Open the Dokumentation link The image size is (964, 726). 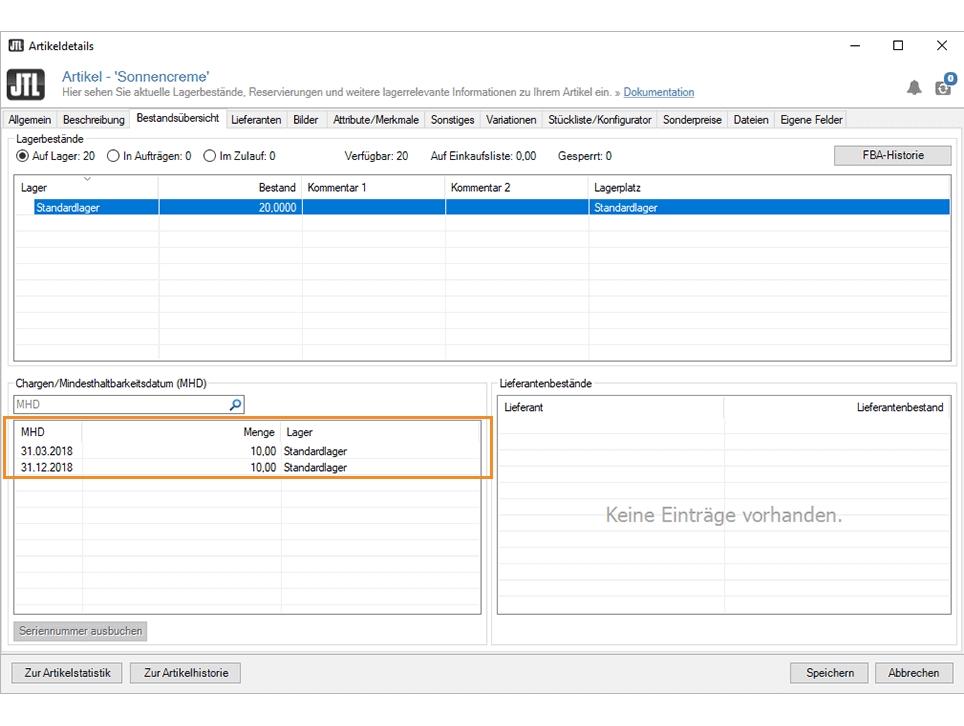658,92
